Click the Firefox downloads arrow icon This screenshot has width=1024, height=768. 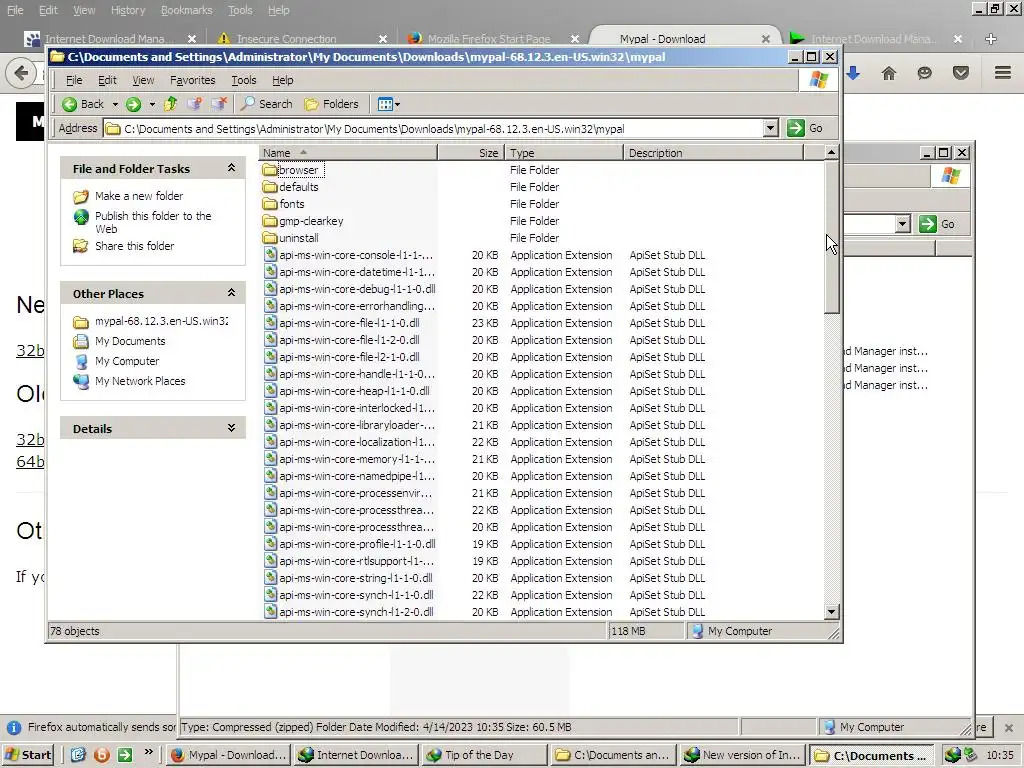click(x=853, y=73)
